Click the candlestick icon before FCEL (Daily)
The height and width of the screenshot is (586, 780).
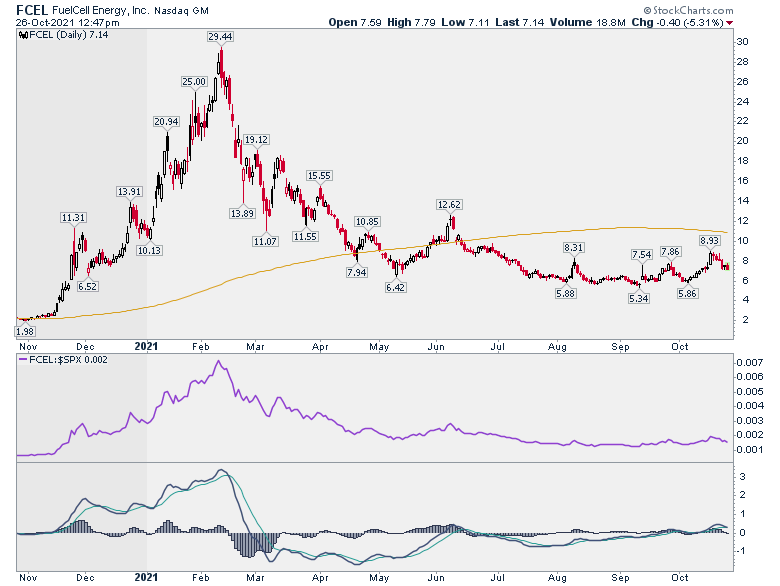tap(23, 35)
